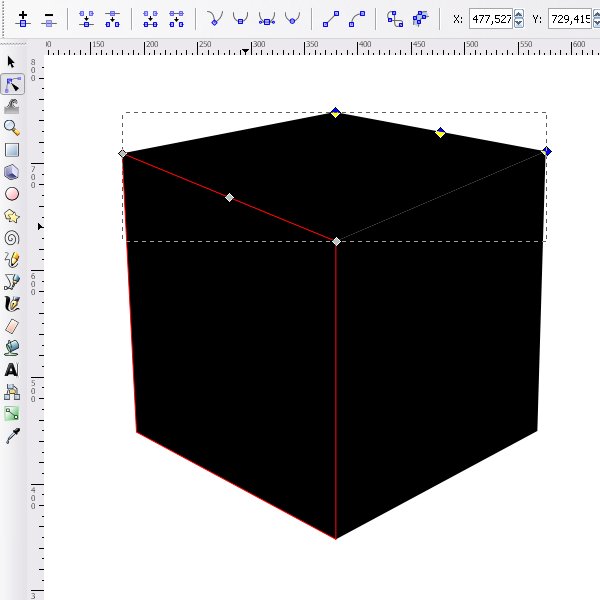Select the grey node at left corner

click(x=122, y=153)
